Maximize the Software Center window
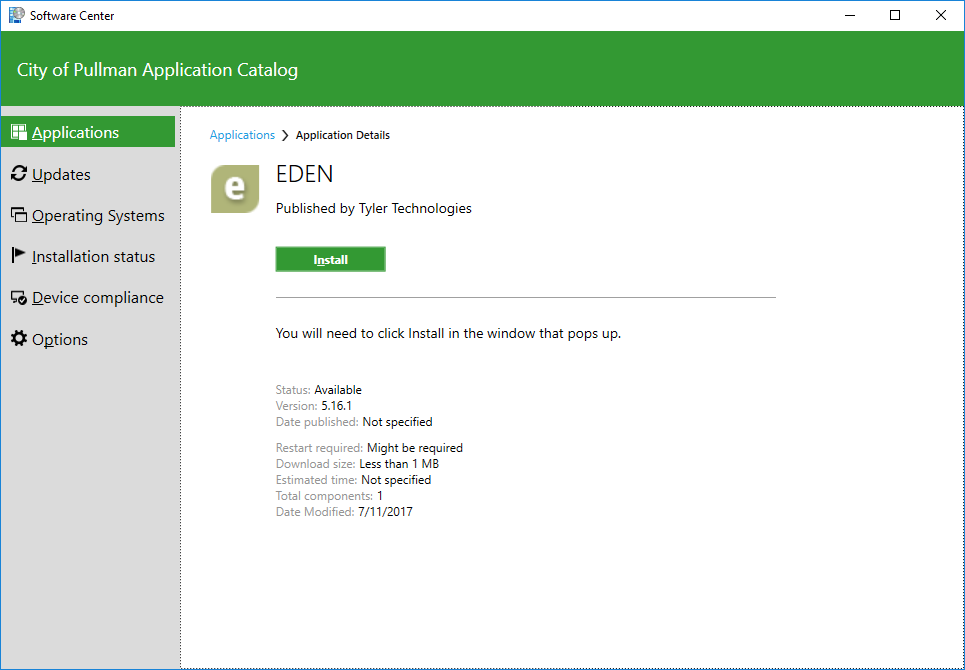The height and width of the screenshot is (670, 965). pyautogui.click(x=895, y=15)
